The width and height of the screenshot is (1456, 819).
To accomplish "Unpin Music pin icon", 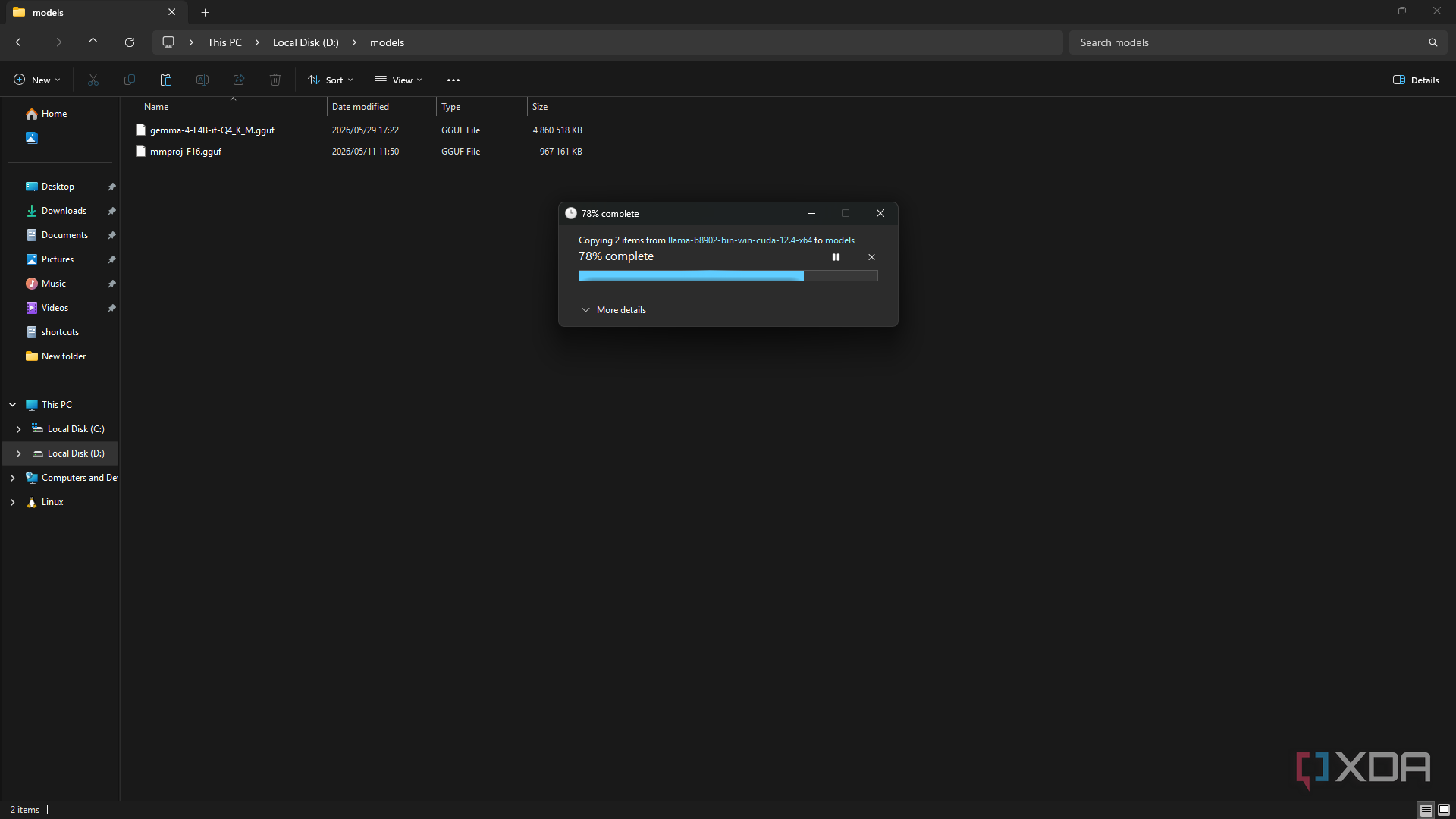I will tap(111, 284).
